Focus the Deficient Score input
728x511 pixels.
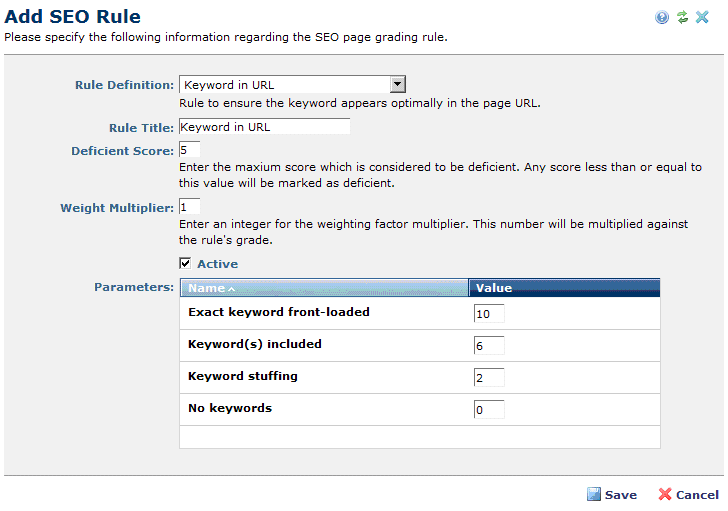tap(189, 150)
